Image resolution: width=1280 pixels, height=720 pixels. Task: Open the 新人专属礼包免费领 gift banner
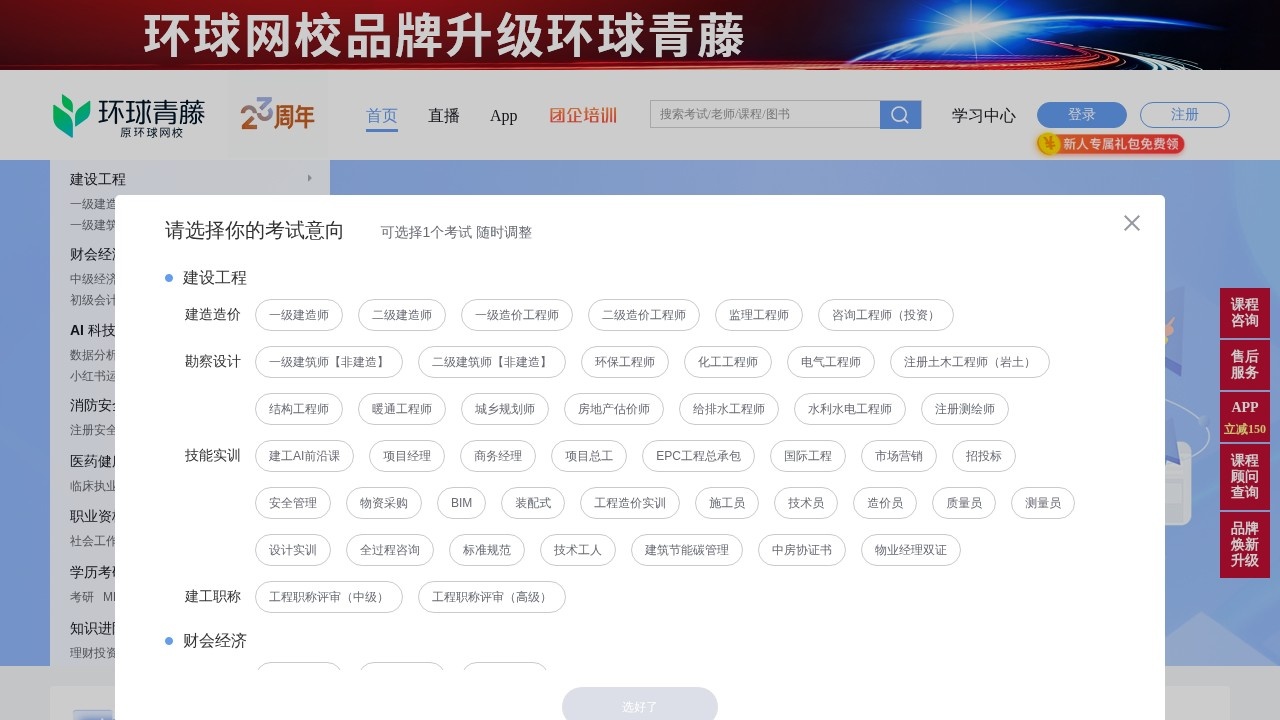pyautogui.click(x=1110, y=144)
